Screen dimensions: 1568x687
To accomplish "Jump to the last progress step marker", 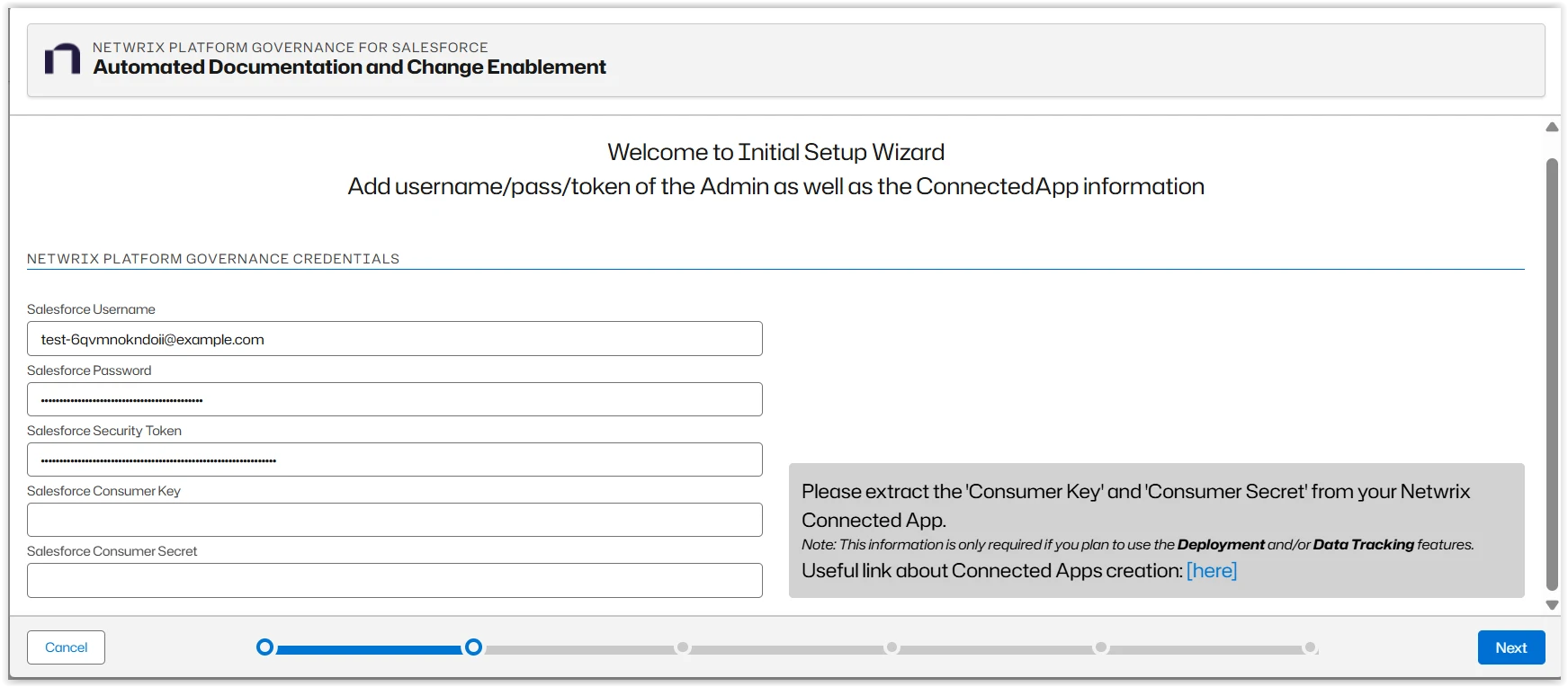I will click(1311, 647).
